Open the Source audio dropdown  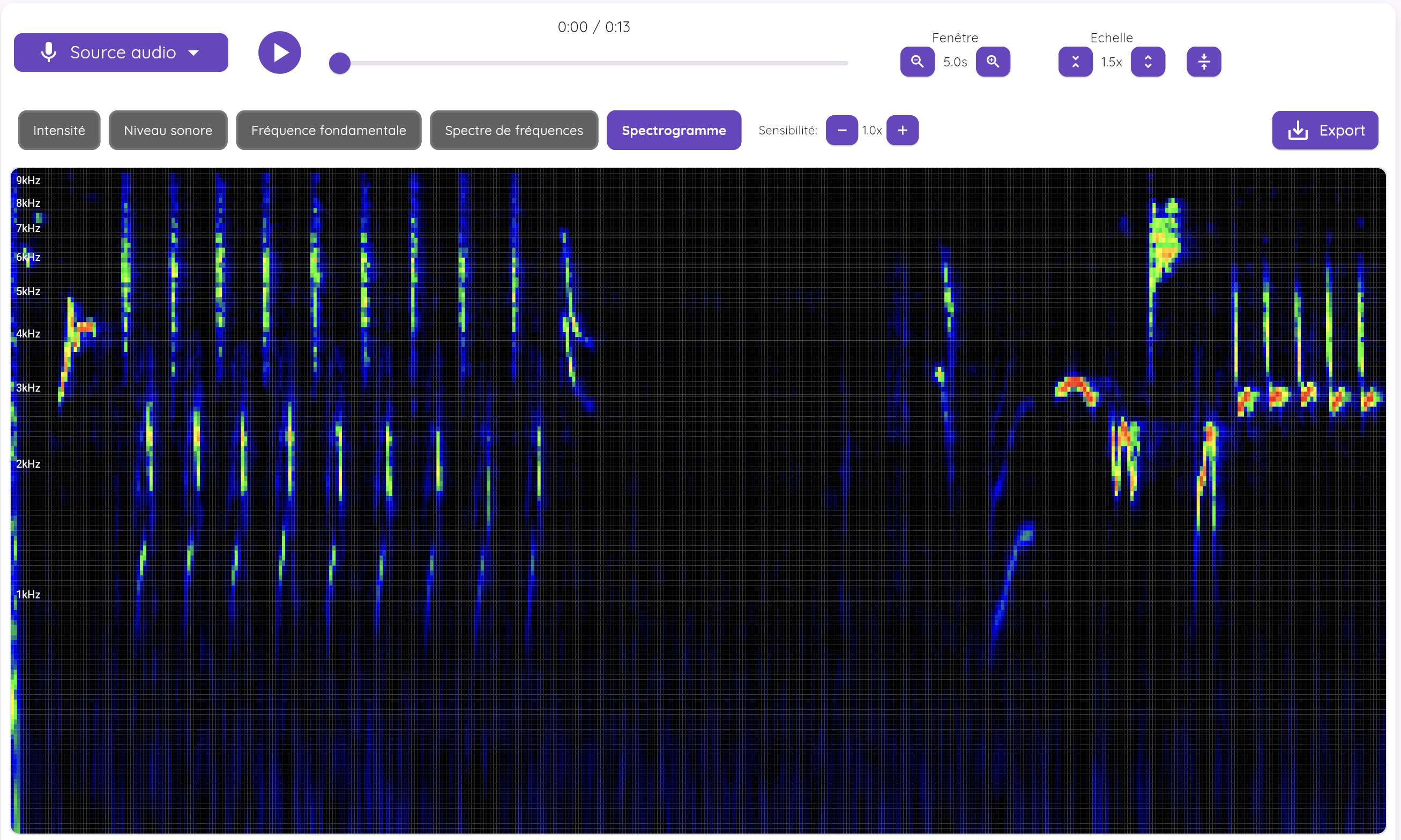(121, 52)
